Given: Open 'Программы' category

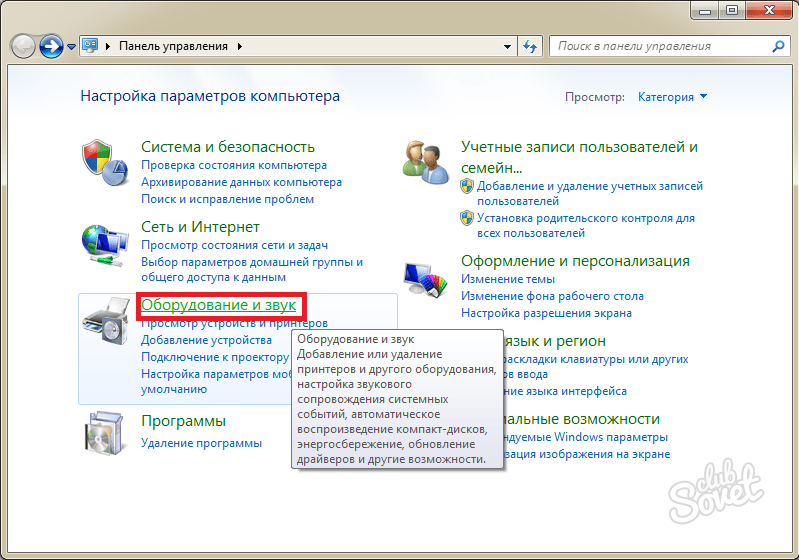Looking at the screenshot, I should 183,421.
